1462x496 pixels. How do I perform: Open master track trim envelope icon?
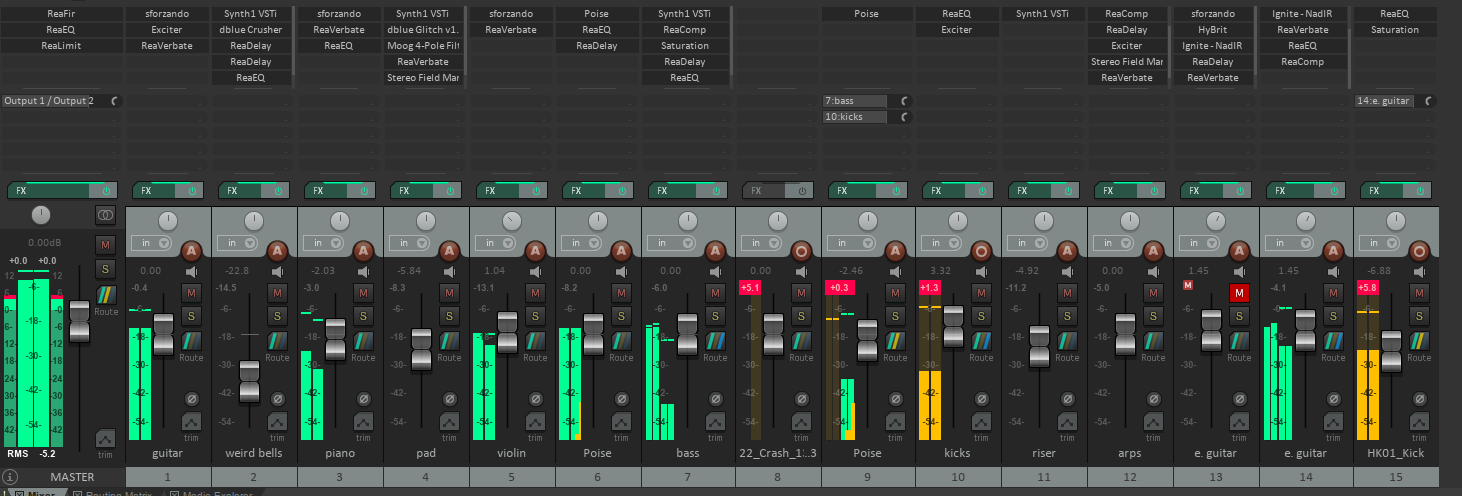[x=106, y=439]
